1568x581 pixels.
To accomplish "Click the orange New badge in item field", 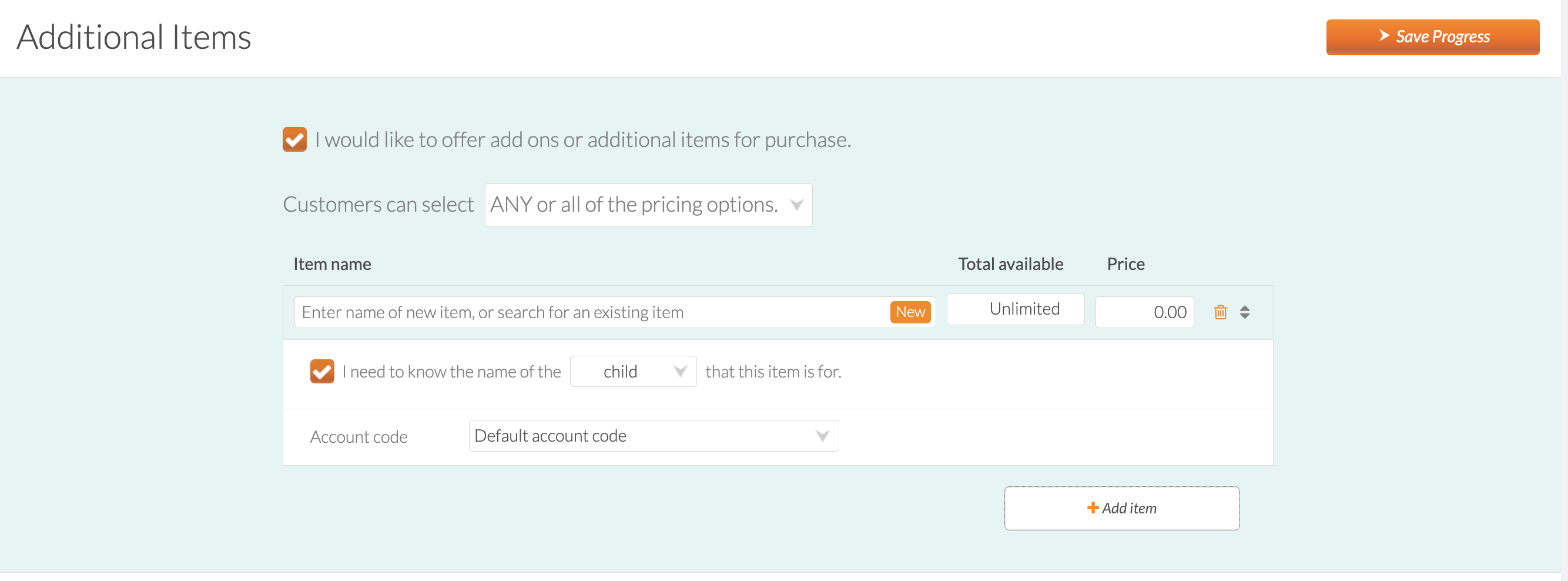I will (909, 312).
